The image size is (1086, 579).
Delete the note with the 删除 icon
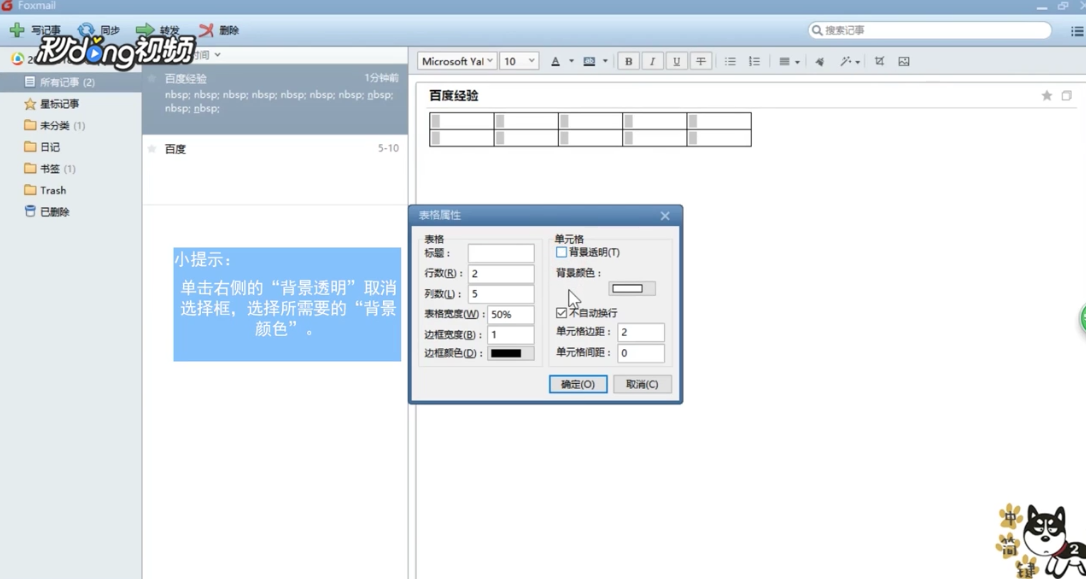point(222,30)
